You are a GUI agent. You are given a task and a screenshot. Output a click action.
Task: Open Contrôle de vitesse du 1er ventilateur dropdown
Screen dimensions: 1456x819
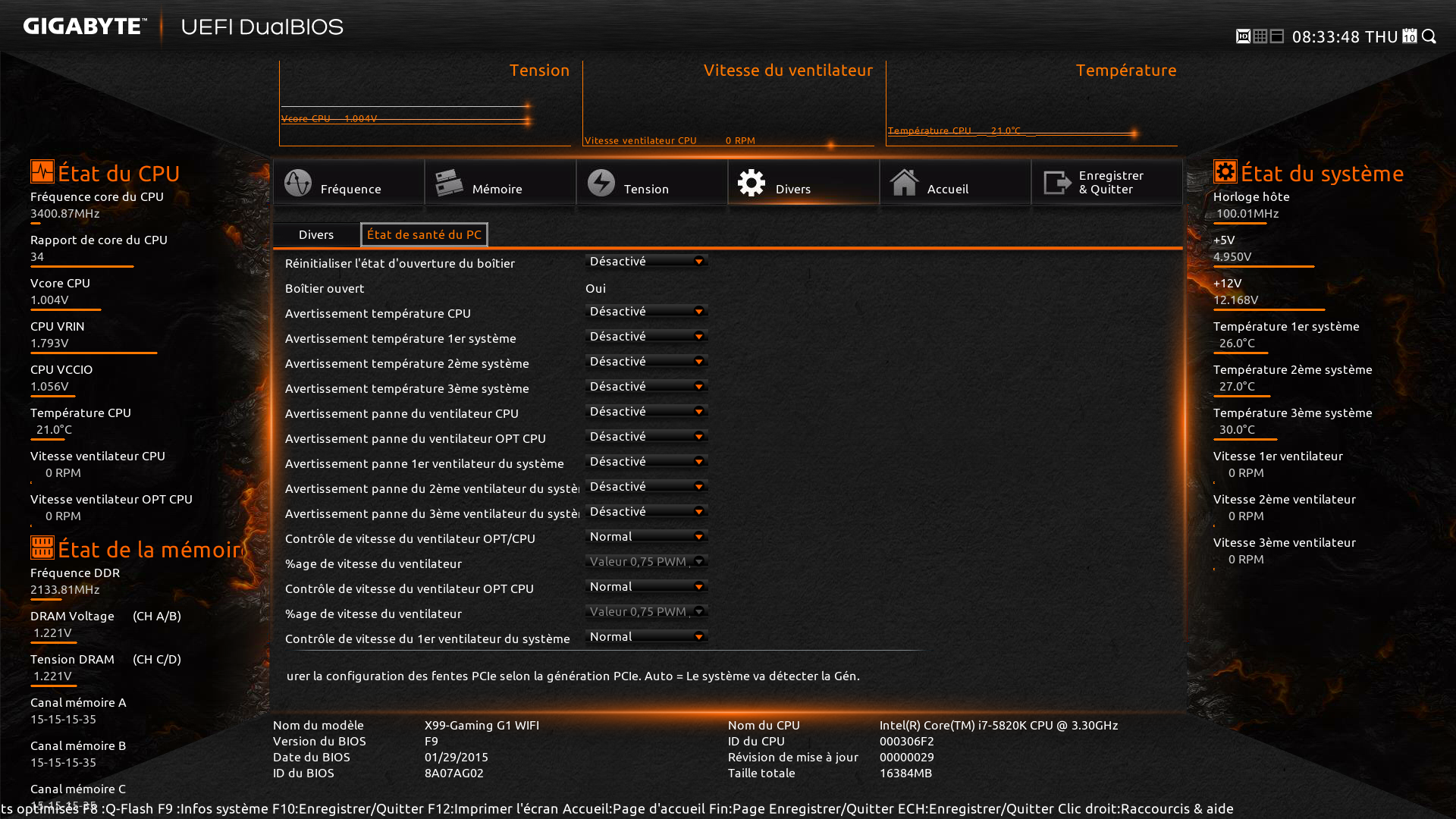pyautogui.click(x=647, y=636)
